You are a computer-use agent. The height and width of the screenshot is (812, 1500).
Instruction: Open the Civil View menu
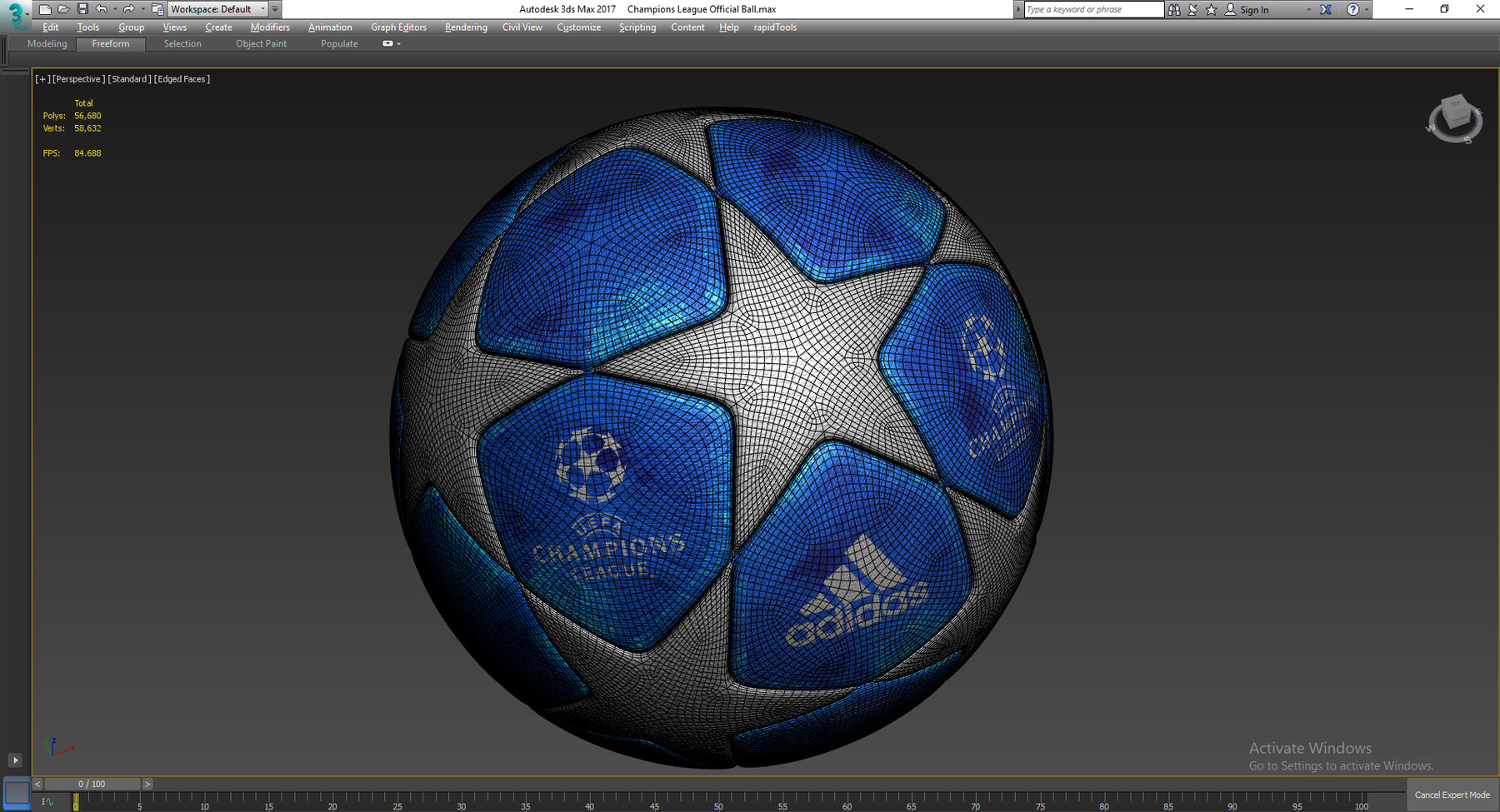(x=522, y=27)
